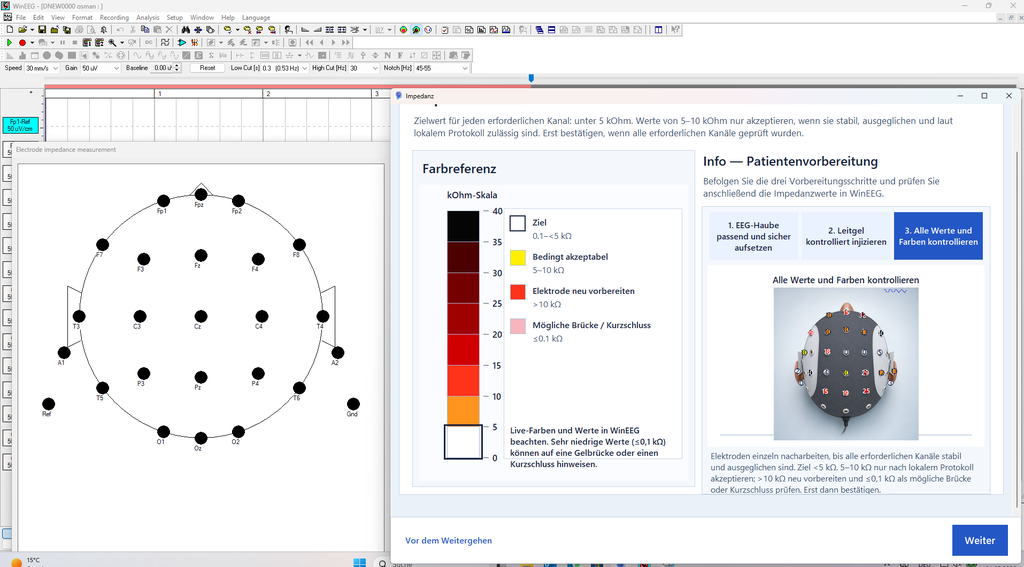Screen dimensions: 1024x567
Task: Open the Language menu
Action: 256,18
